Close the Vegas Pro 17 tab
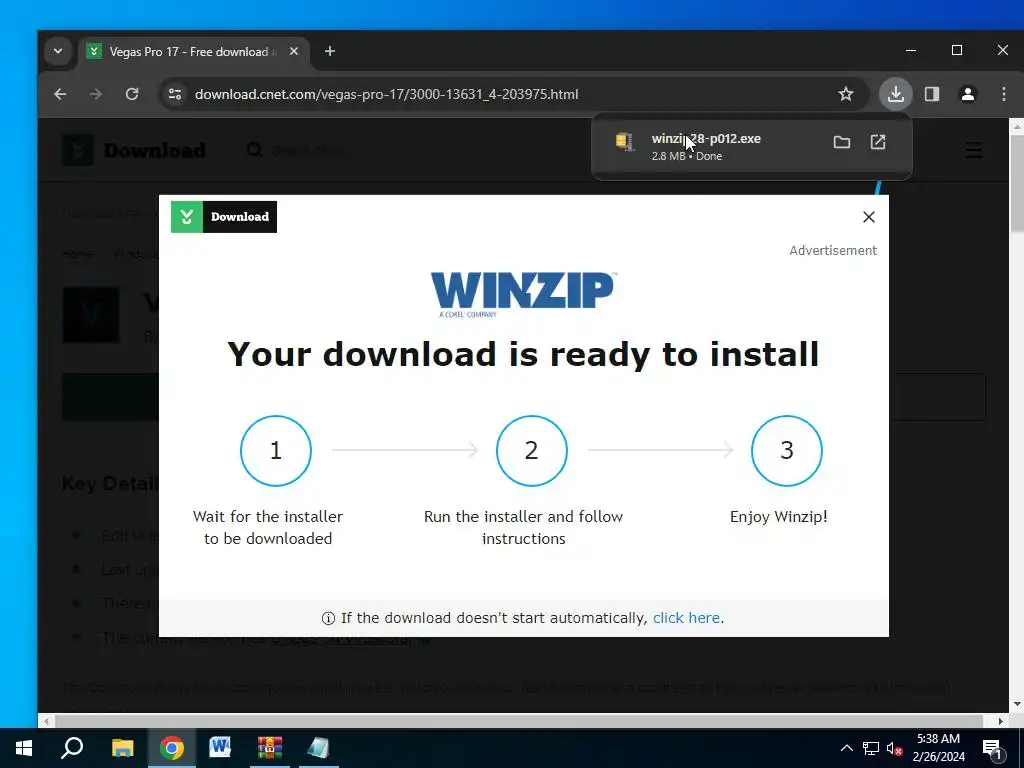This screenshot has width=1024, height=768. pos(294,51)
